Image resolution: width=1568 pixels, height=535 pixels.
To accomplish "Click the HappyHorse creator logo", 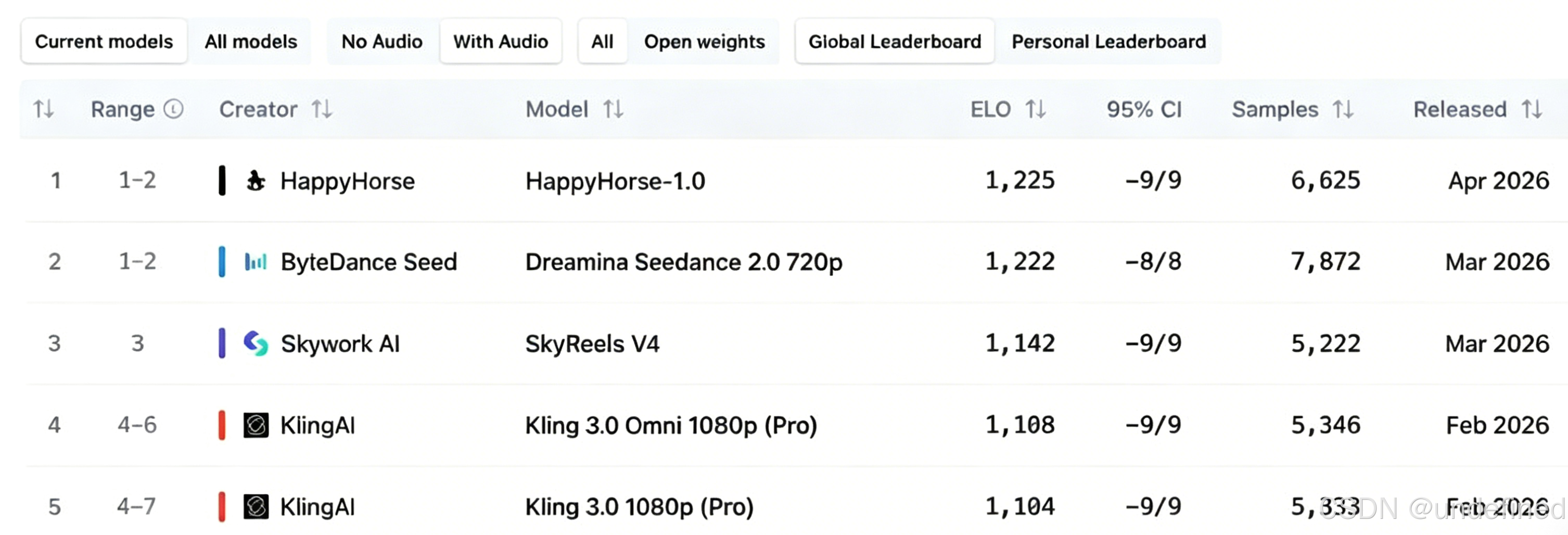I will tap(256, 181).
